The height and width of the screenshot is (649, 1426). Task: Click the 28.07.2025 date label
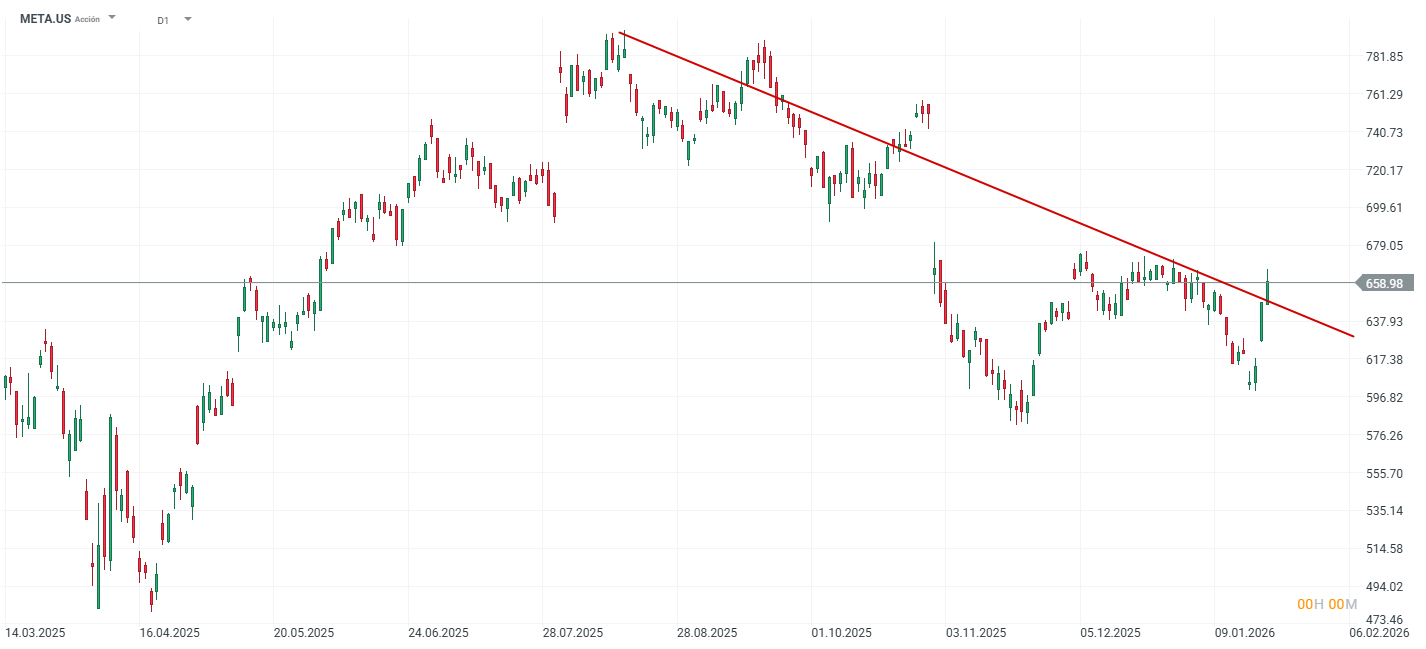pos(573,633)
